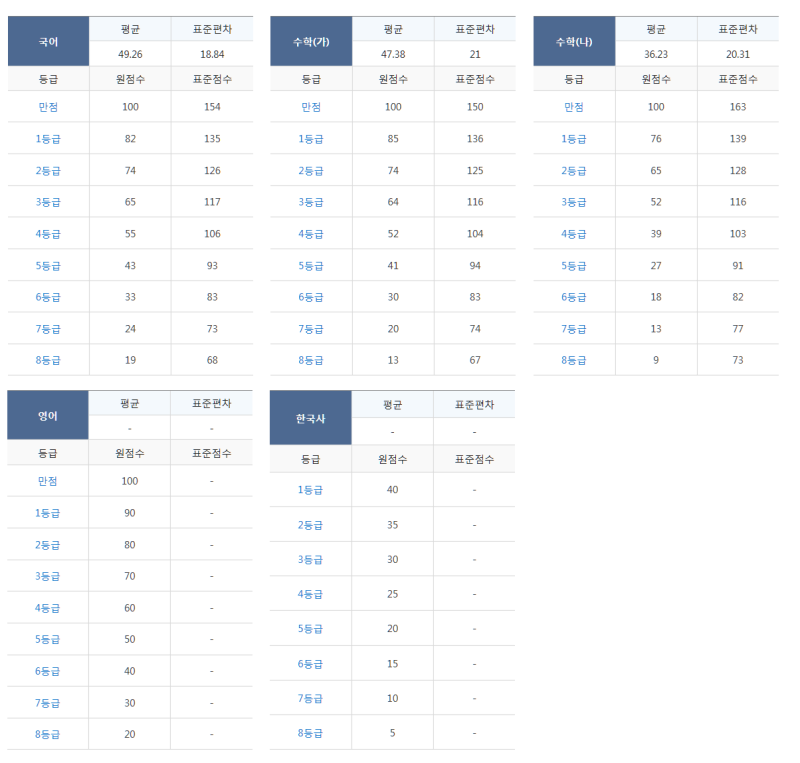Click the 한국사 8등급 raw score 5
The width and height of the screenshot is (800, 763).
(x=392, y=733)
